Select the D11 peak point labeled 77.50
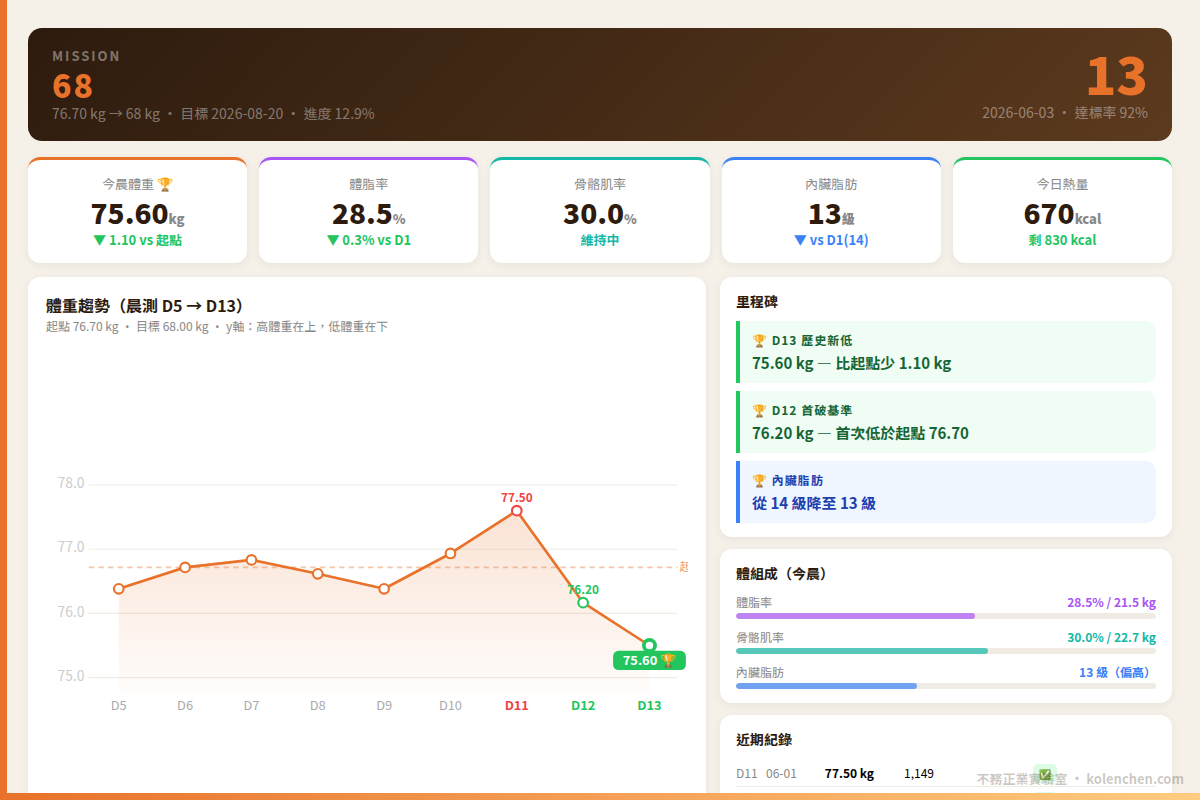Screen dimensions: 1200x800 click(517, 511)
